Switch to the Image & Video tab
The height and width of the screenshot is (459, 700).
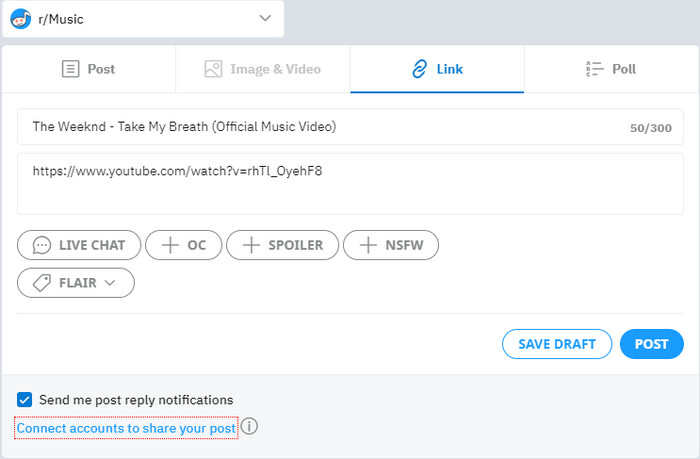pyautogui.click(x=262, y=69)
